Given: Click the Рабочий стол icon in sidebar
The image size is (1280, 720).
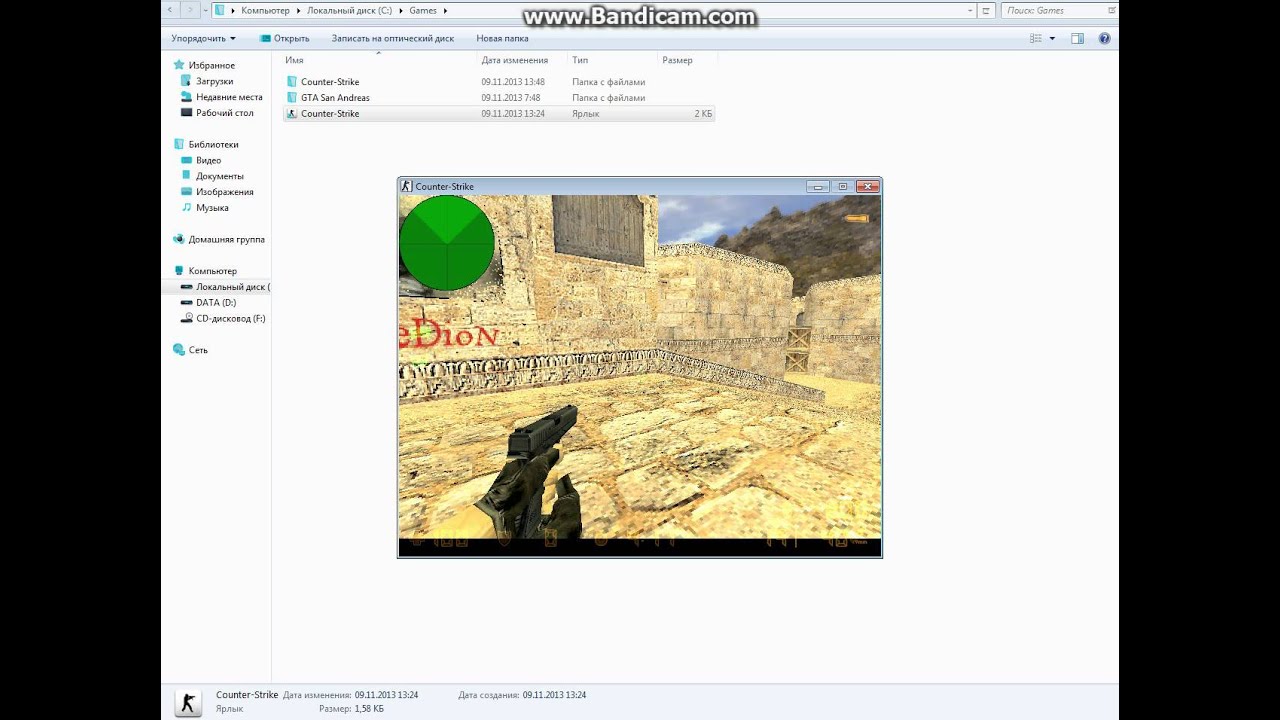Looking at the screenshot, I should pos(187,113).
